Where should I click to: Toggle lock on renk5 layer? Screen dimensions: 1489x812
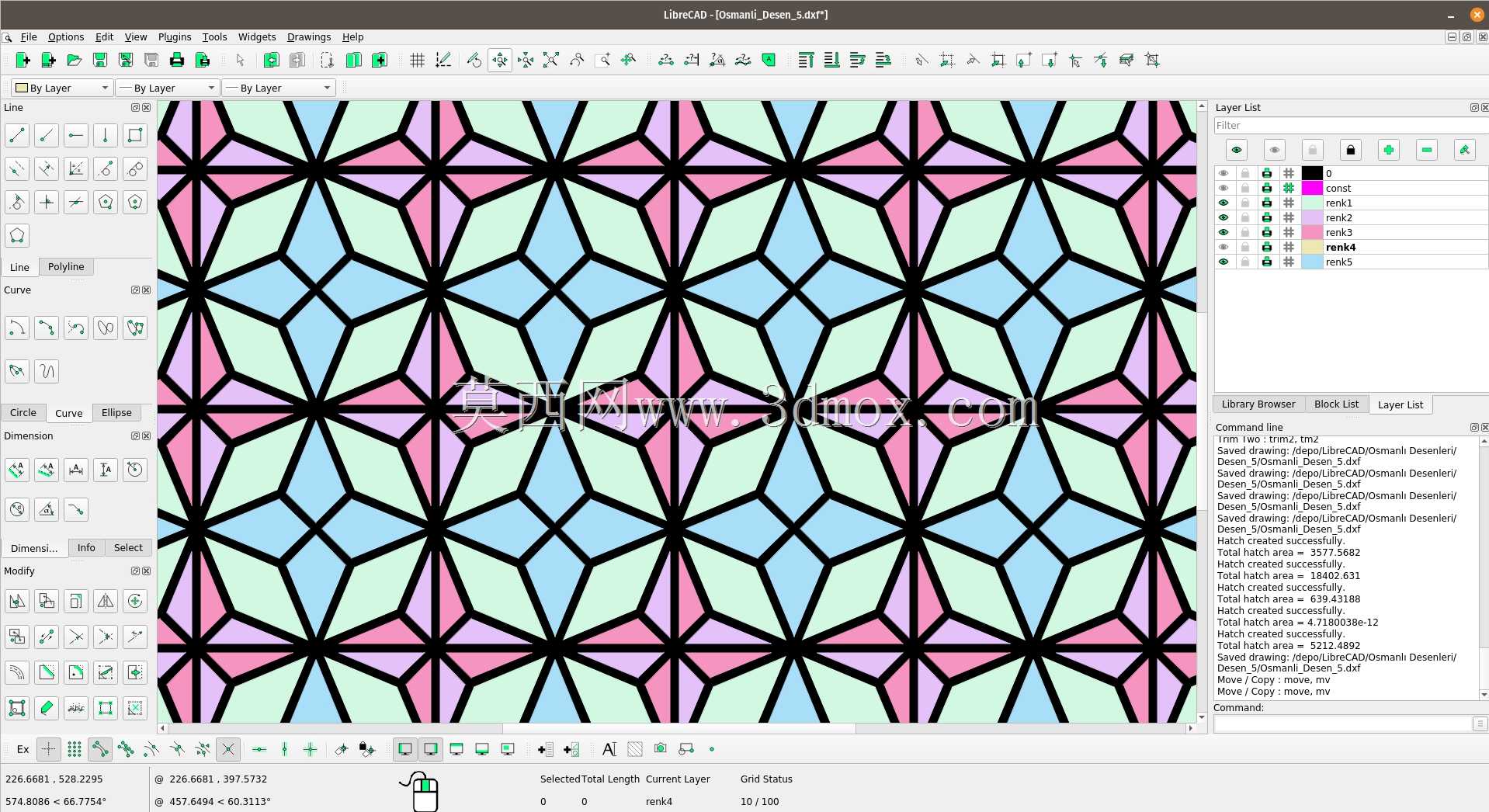pos(1245,262)
